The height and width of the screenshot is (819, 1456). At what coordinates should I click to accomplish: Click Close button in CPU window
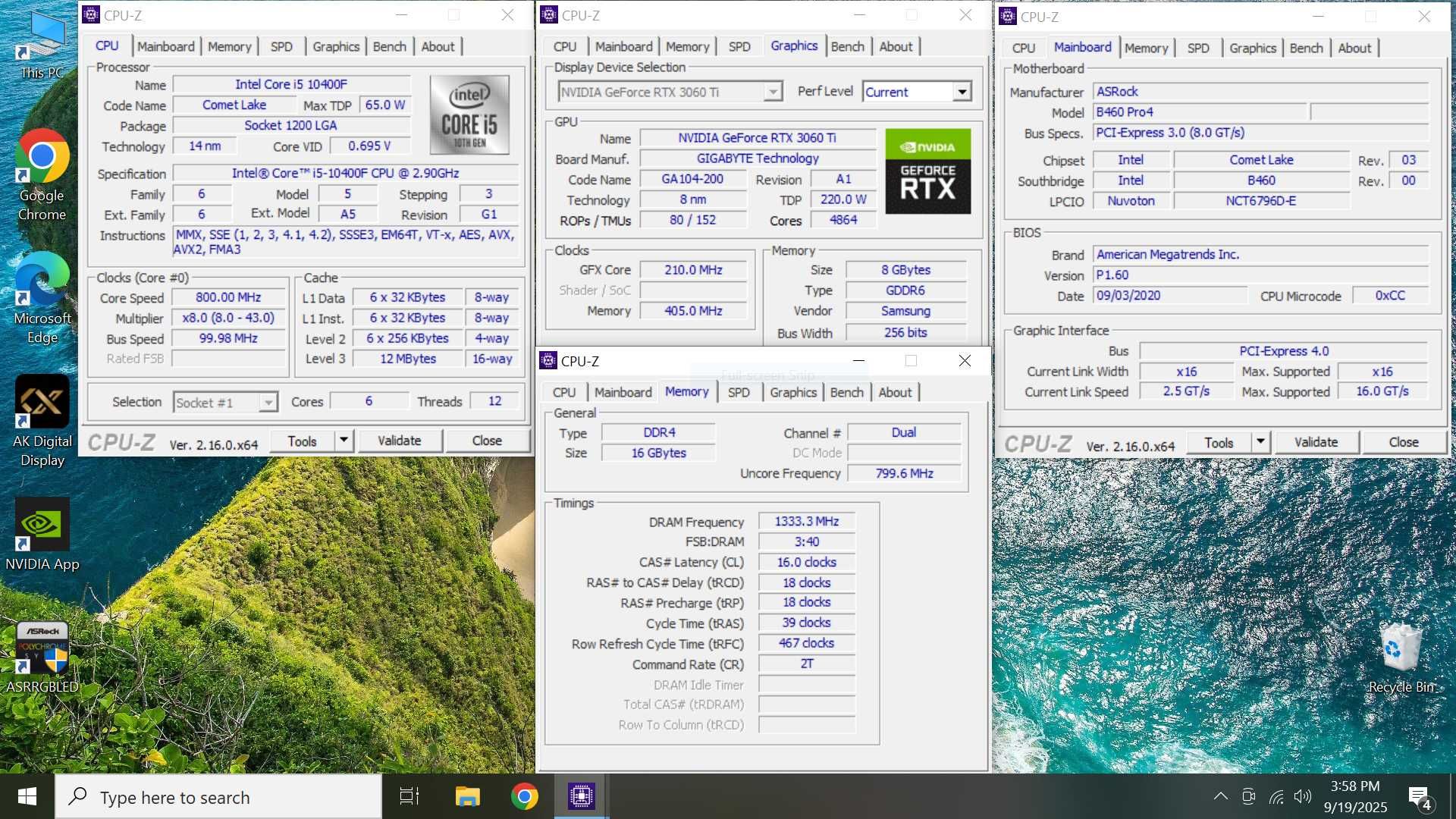(487, 441)
